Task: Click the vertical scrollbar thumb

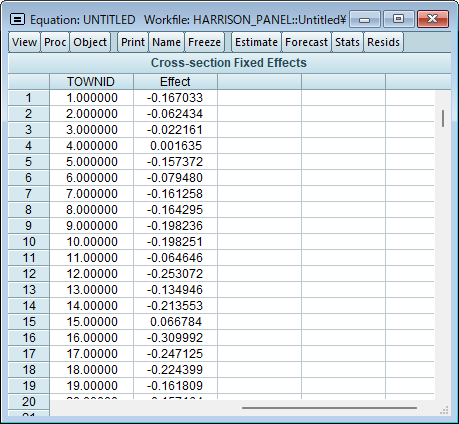Action: [x=443, y=118]
